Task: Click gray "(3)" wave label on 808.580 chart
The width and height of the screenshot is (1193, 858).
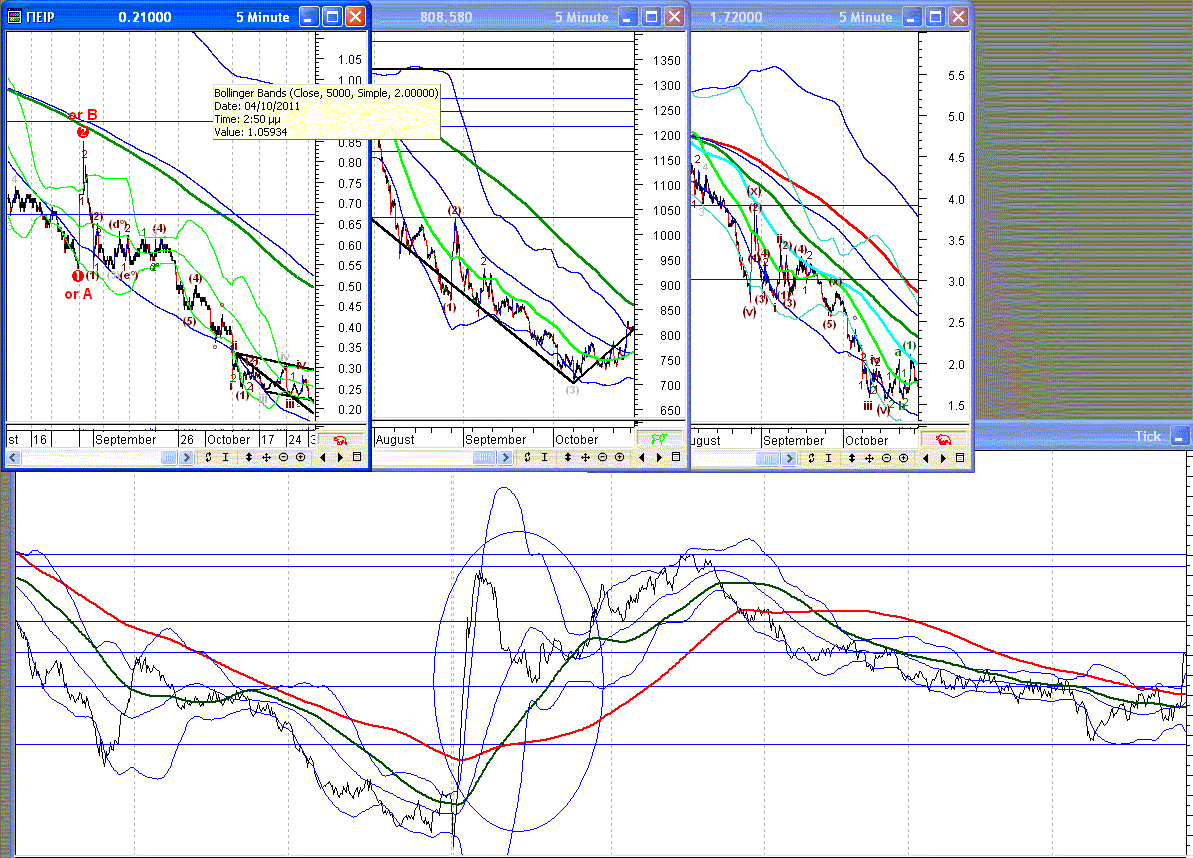Action: tap(572, 389)
